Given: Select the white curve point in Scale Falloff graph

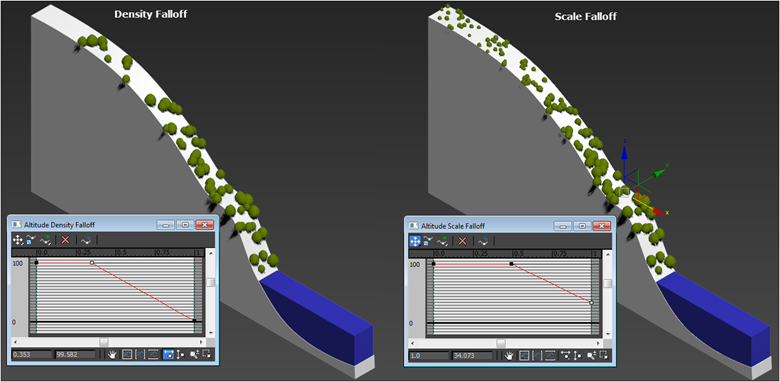Looking at the screenshot, I should (x=591, y=302).
